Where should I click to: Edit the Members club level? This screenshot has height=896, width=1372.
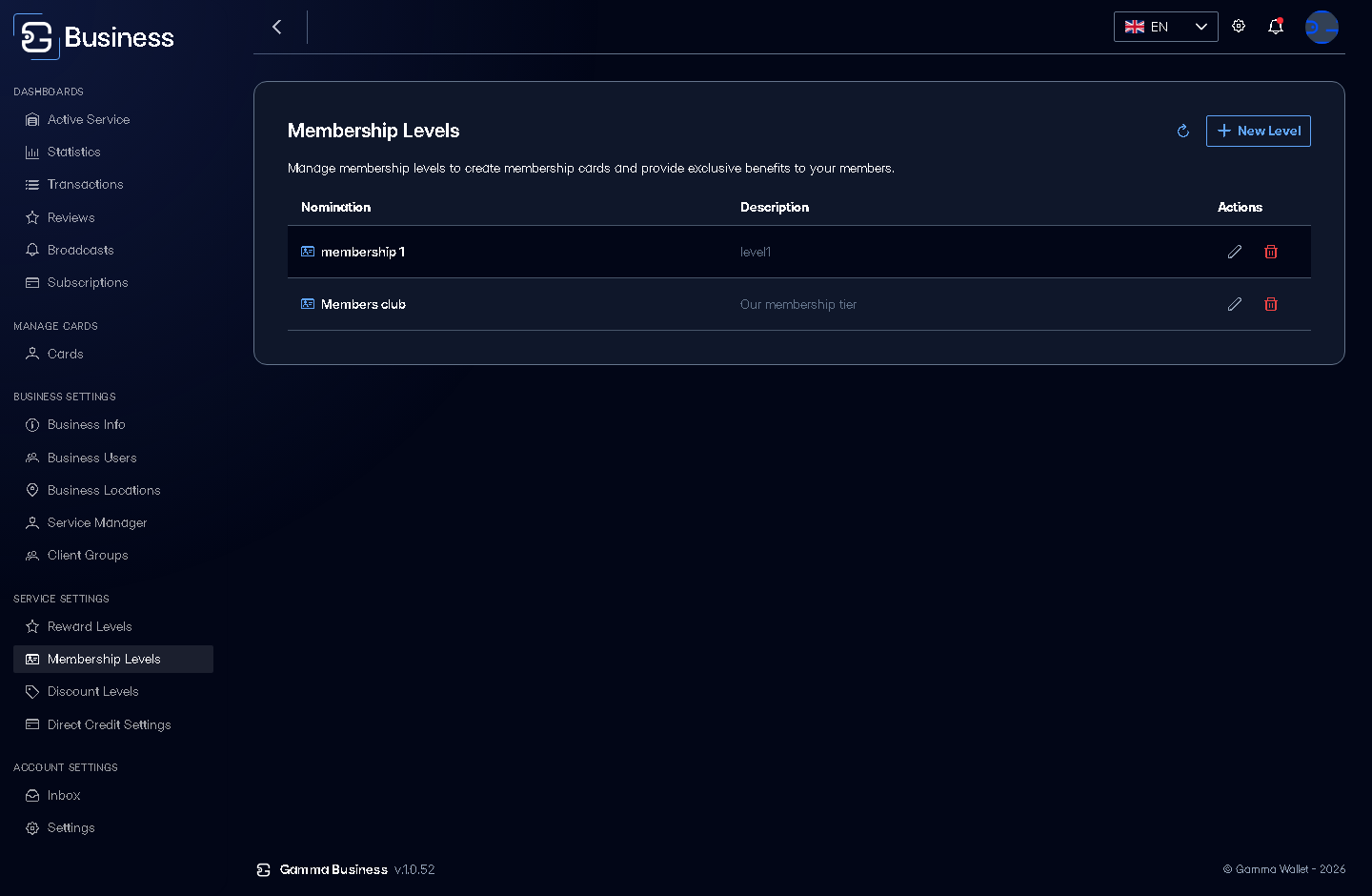click(x=1235, y=304)
